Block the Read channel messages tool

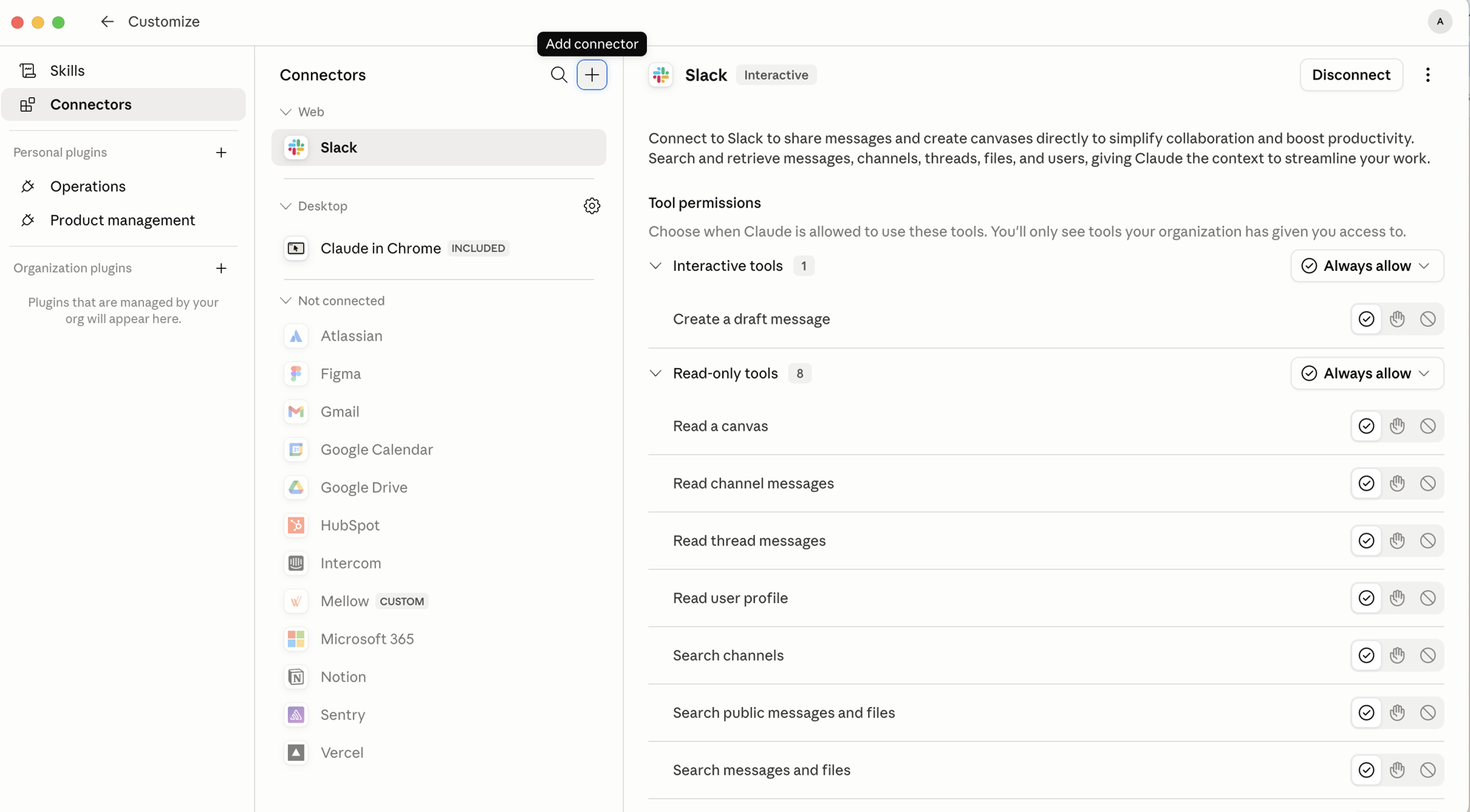pos(1428,484)
